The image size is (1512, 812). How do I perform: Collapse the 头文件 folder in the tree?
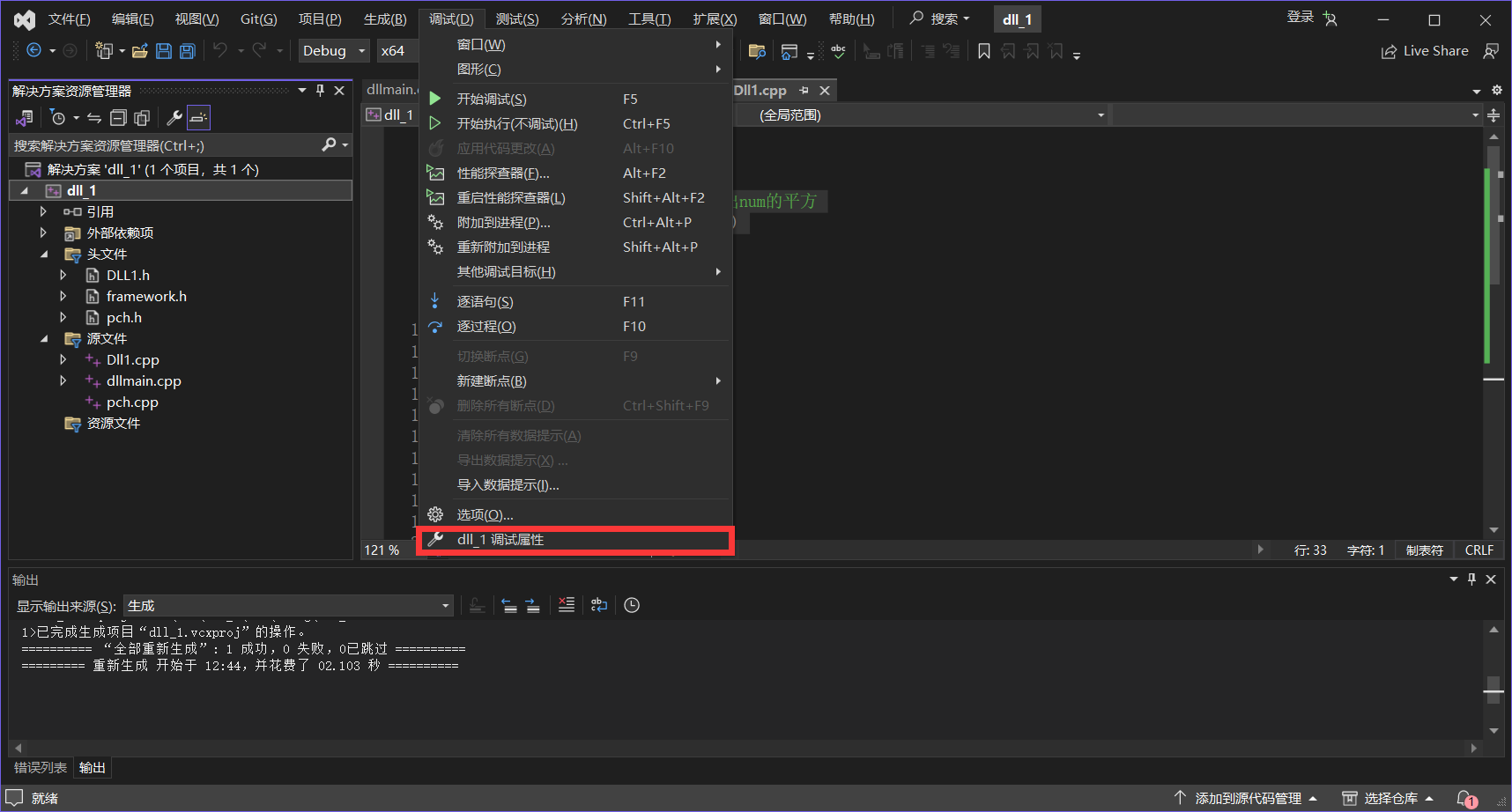click(44, 255)
